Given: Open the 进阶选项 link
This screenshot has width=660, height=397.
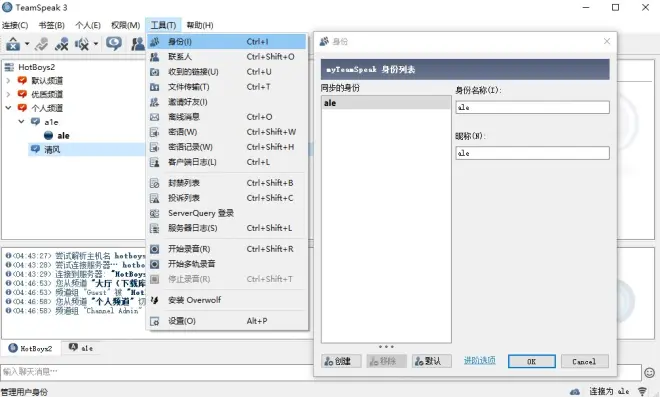Looking at the screenshot, I should coord(479,360).
